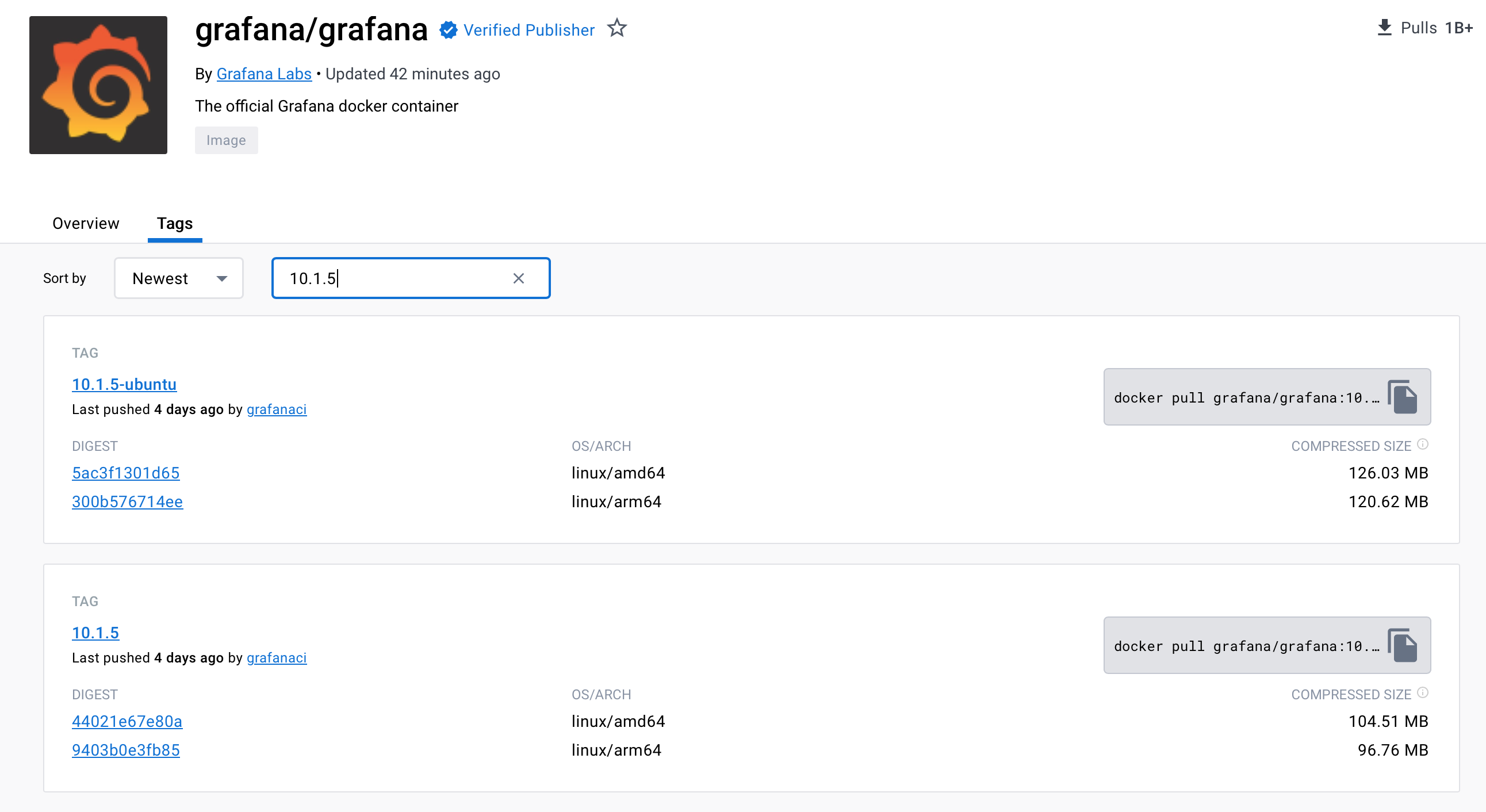Image resolution: width=1486 pixels, height=812 pixels.
Task: Open the Sort by Newest dropdown
Action: click(x=178, y=278)
